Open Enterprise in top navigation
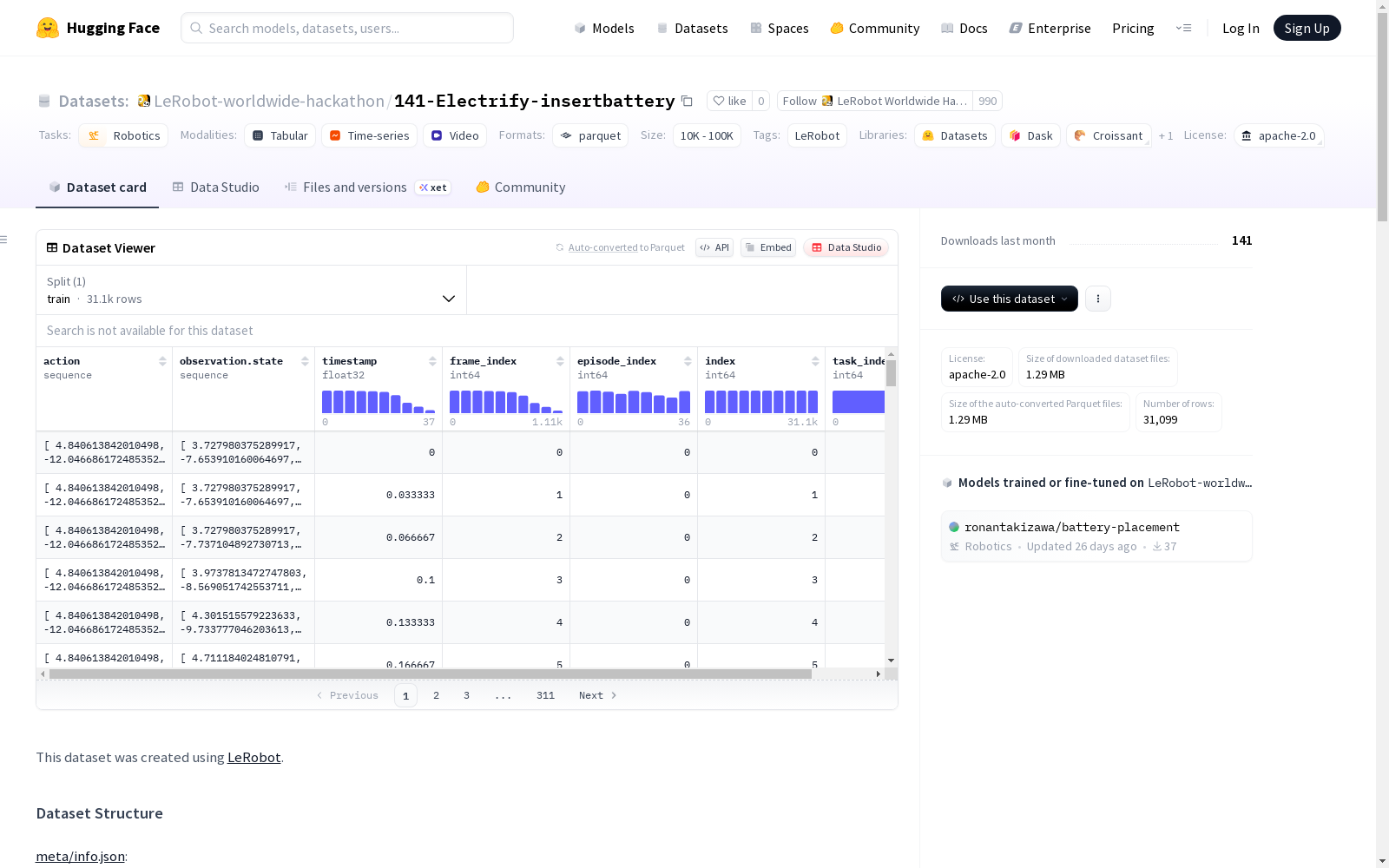The height and width of the screenshot is (868, 1389). click(1050, 28)
